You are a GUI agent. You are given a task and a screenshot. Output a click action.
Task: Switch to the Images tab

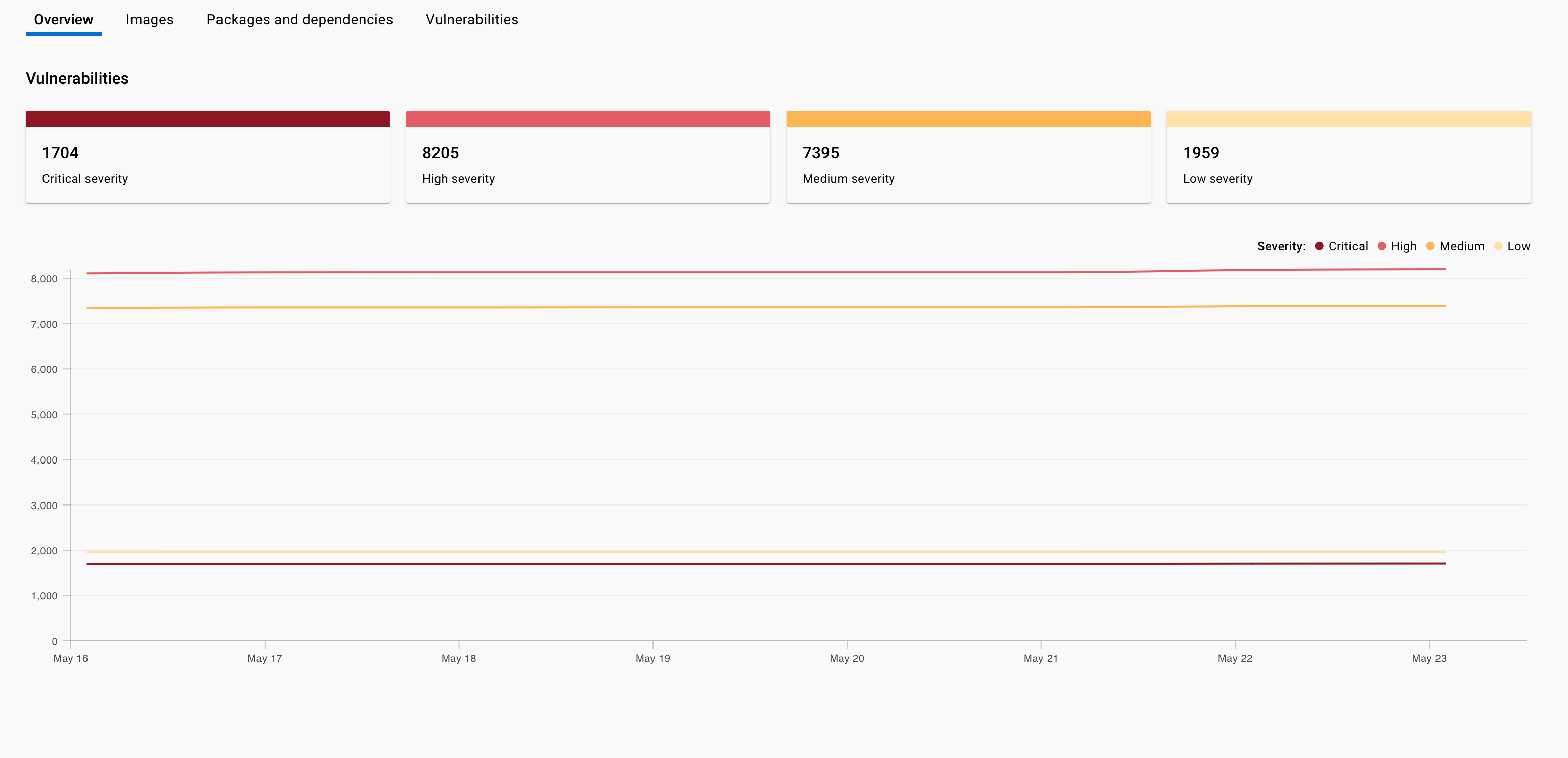(150, 20)
